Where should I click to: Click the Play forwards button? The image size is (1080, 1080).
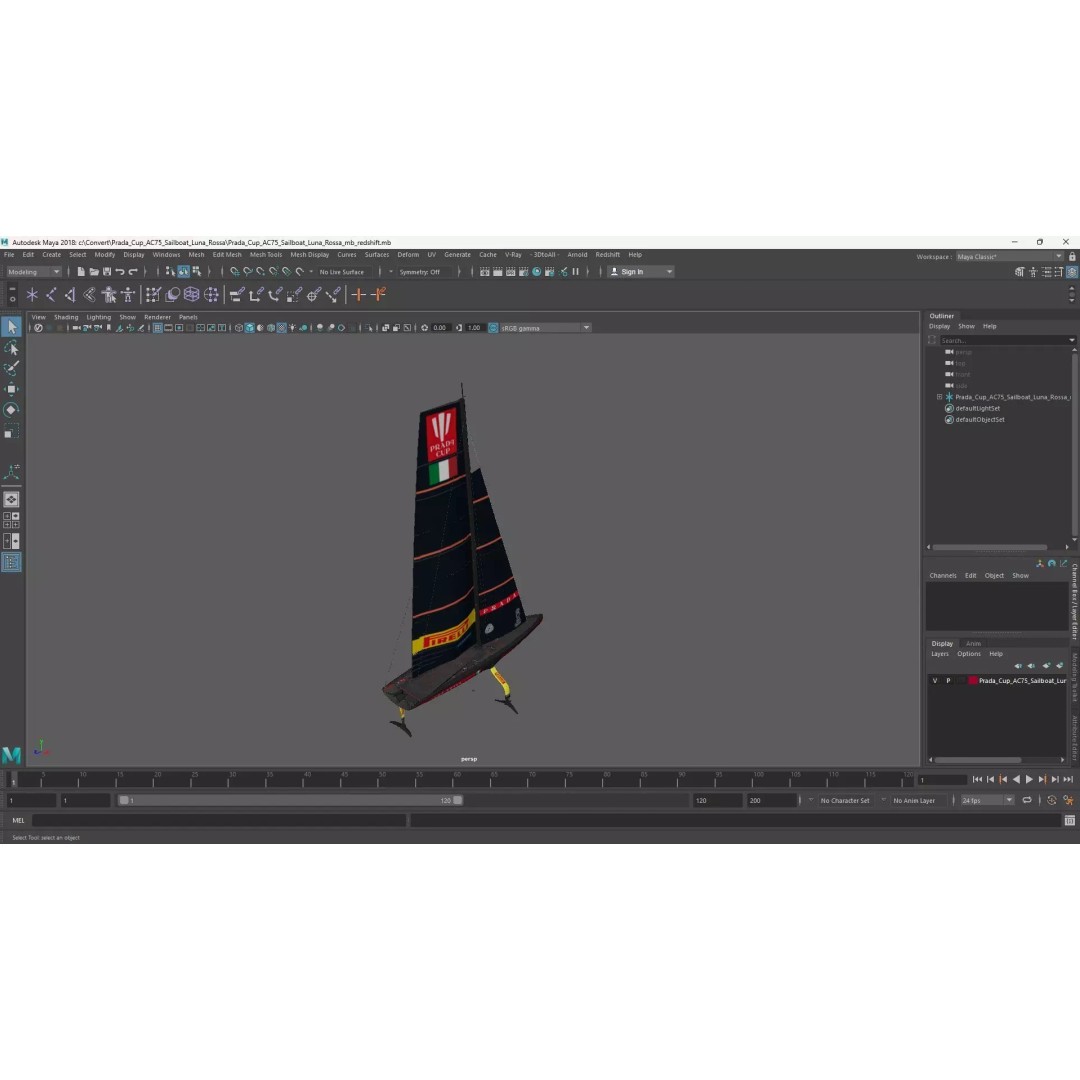pyautogui.click(x=1029, y=779)
